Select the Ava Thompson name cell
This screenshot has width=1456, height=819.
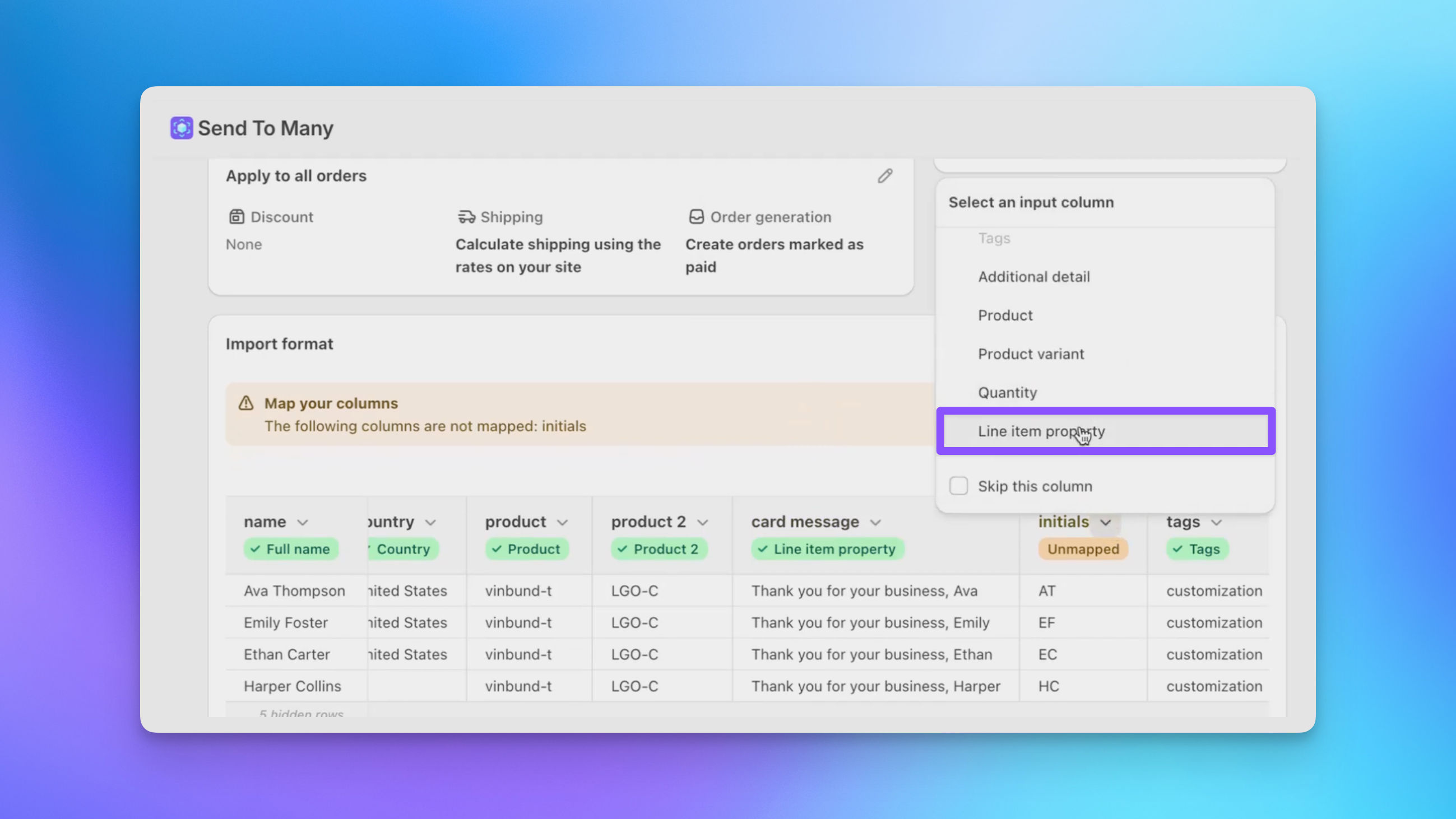(x=295, y=590)
